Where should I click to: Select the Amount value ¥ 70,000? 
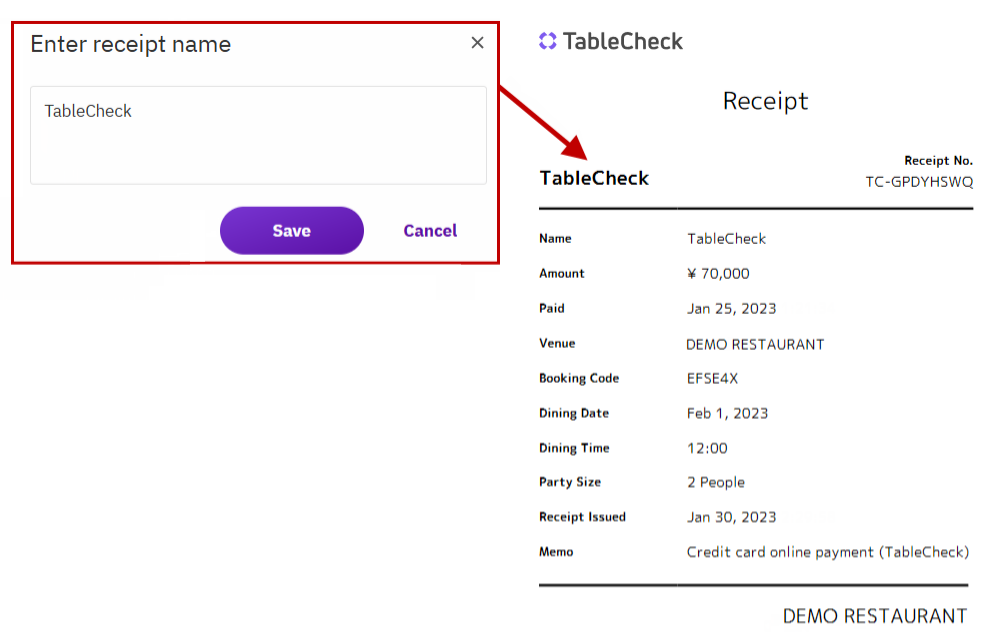718,273
